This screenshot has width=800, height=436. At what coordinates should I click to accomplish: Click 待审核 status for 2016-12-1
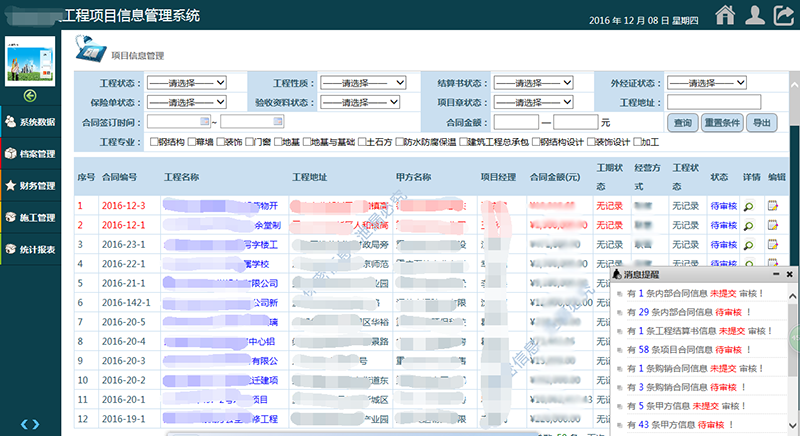[723, 225]
